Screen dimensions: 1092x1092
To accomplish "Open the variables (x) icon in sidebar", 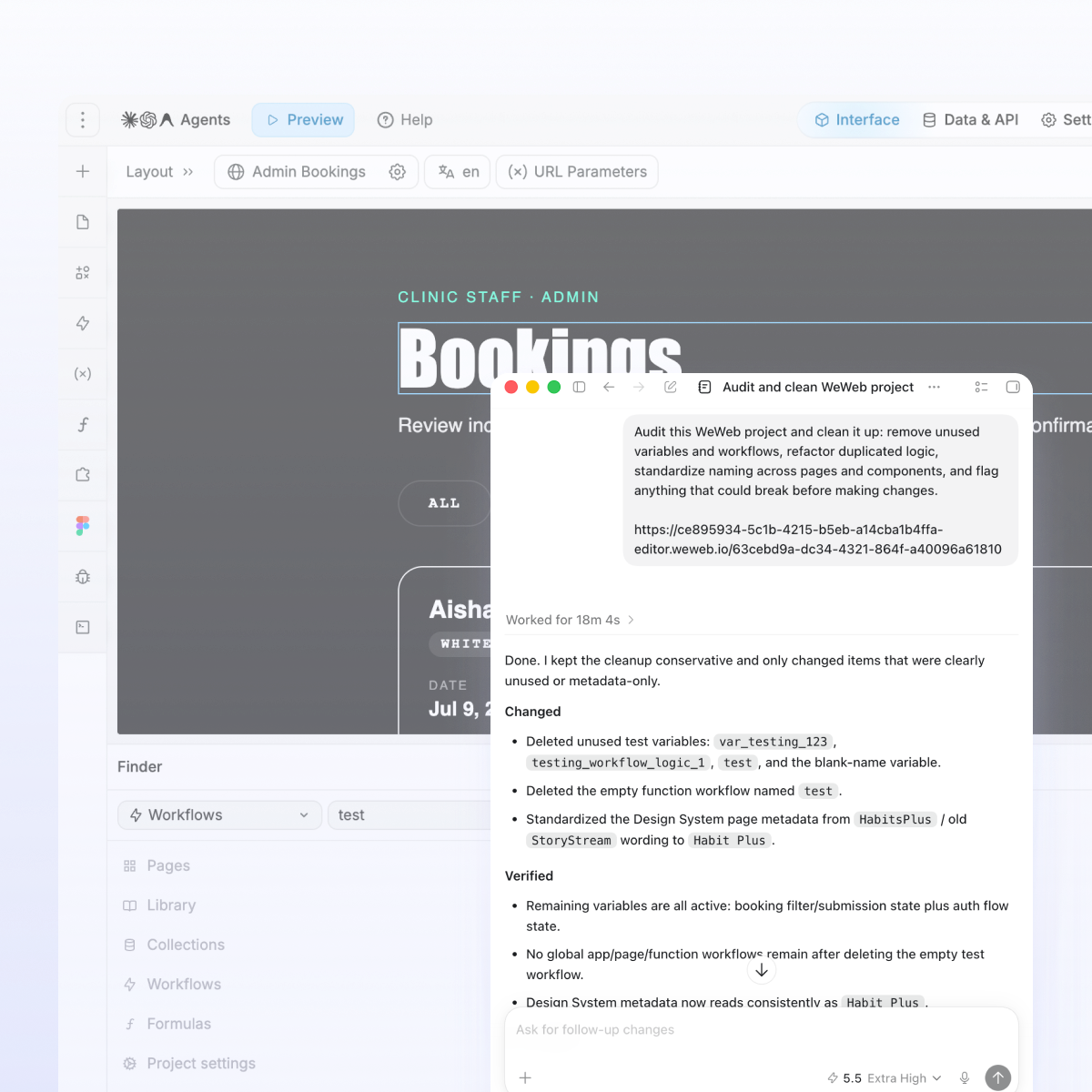I will click(83, 374).
